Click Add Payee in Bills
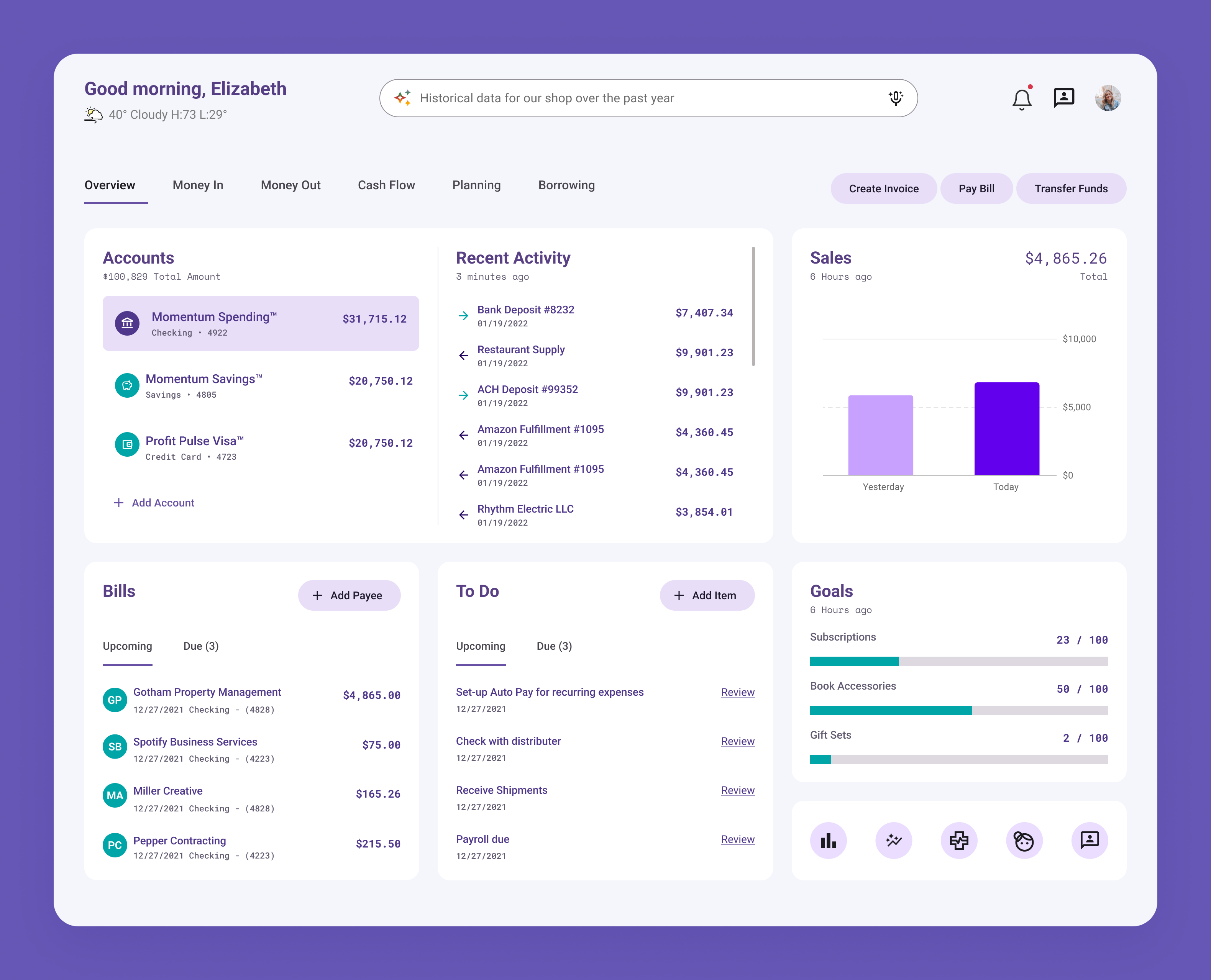Viewport: 1211px width, 980px height. tap(349, 595)
